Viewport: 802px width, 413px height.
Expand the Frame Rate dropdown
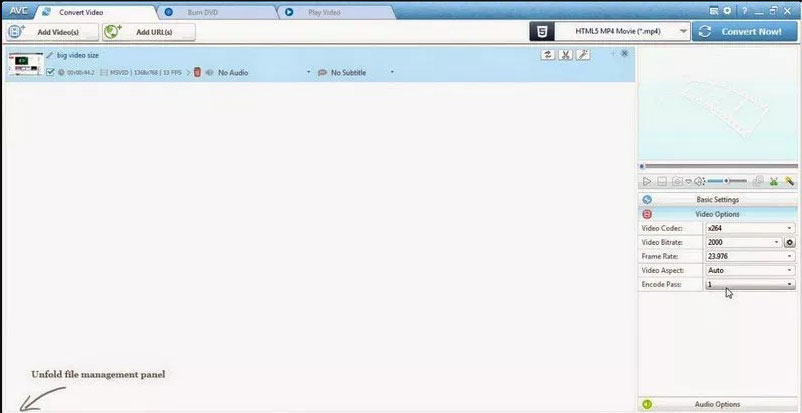[750, 256]
